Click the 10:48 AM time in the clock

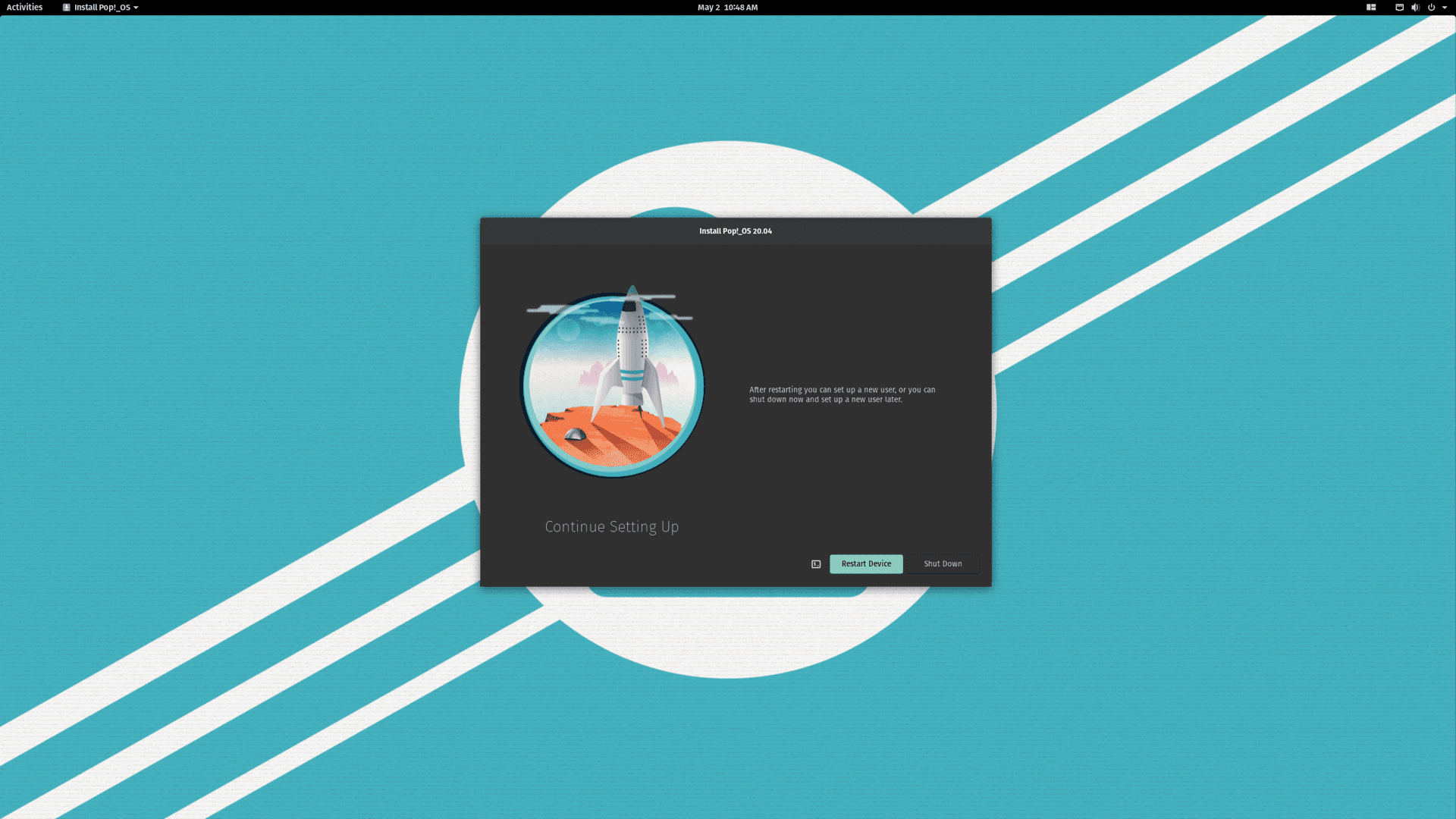click(x=741, y=8)
